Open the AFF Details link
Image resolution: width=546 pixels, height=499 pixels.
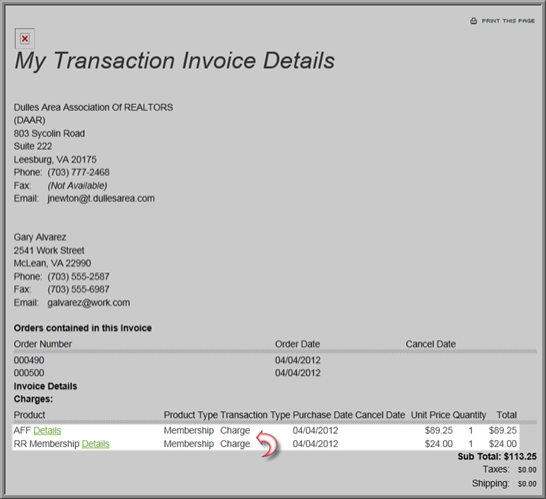[47, 431]
